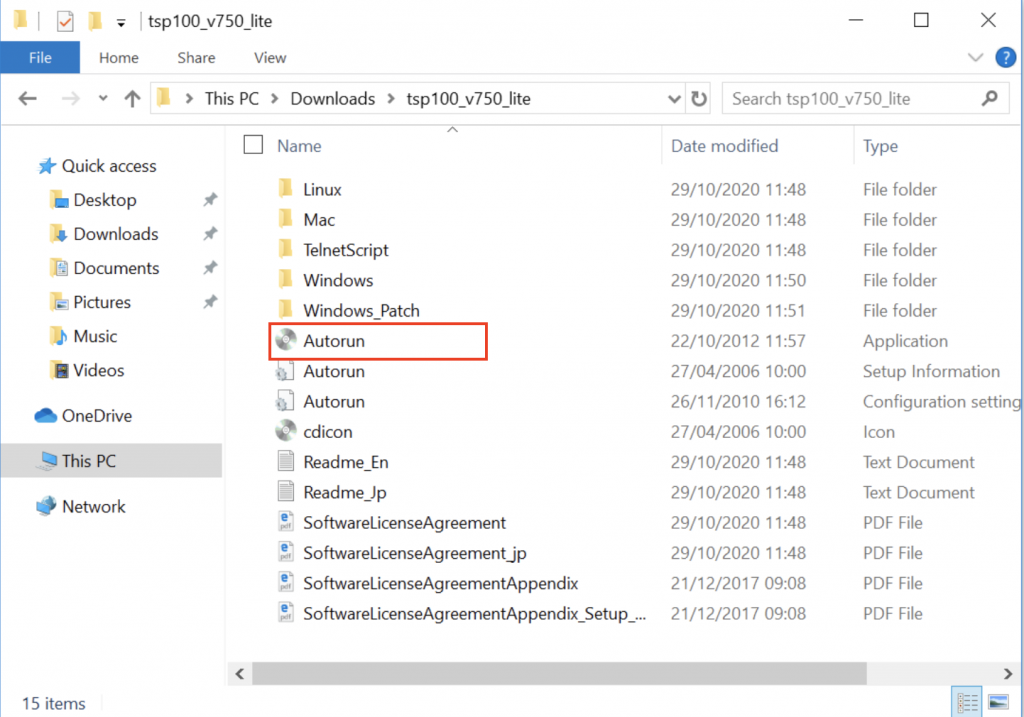
Task: Select the SoftwareLicenseAgreementAppendix PDF icon
Action: coord(285,582)
